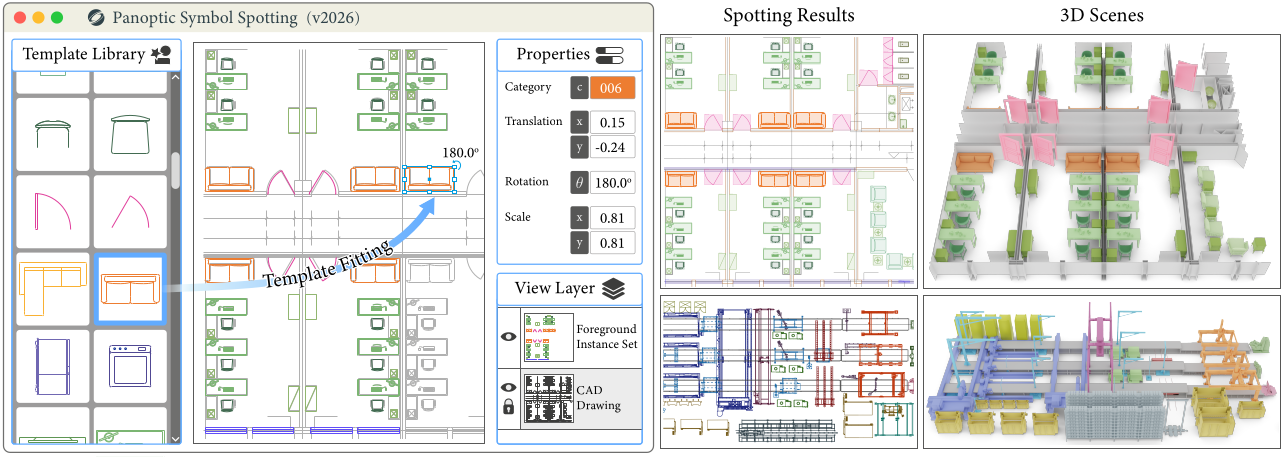This screenshot has height=457, width=1284.
Task: Select the yellow L-shaped sofa template
Action: [53, 288]
